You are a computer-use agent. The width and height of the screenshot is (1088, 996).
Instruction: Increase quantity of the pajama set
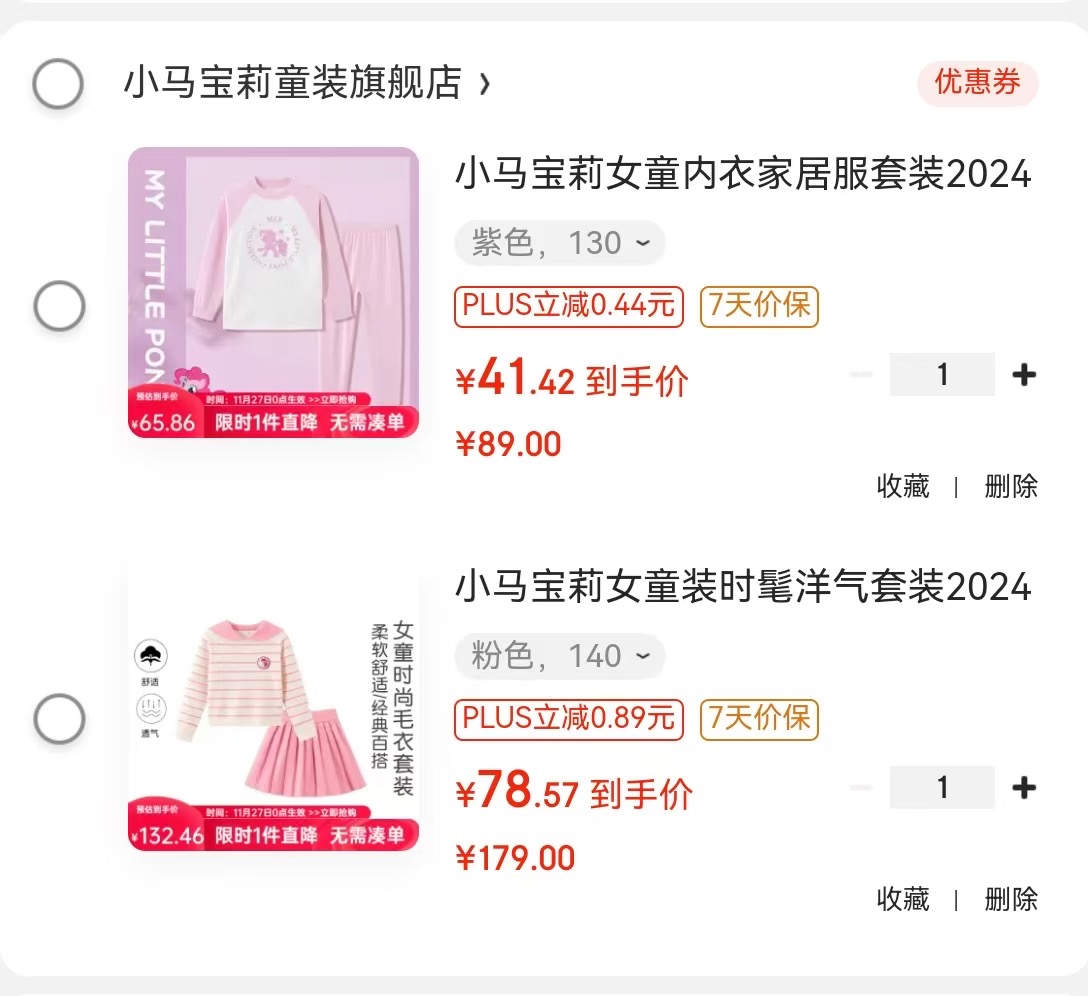[x=1024, y=375]
